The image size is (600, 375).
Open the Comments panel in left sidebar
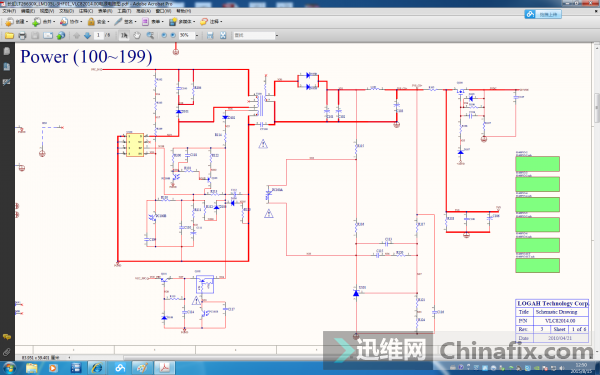7,337
